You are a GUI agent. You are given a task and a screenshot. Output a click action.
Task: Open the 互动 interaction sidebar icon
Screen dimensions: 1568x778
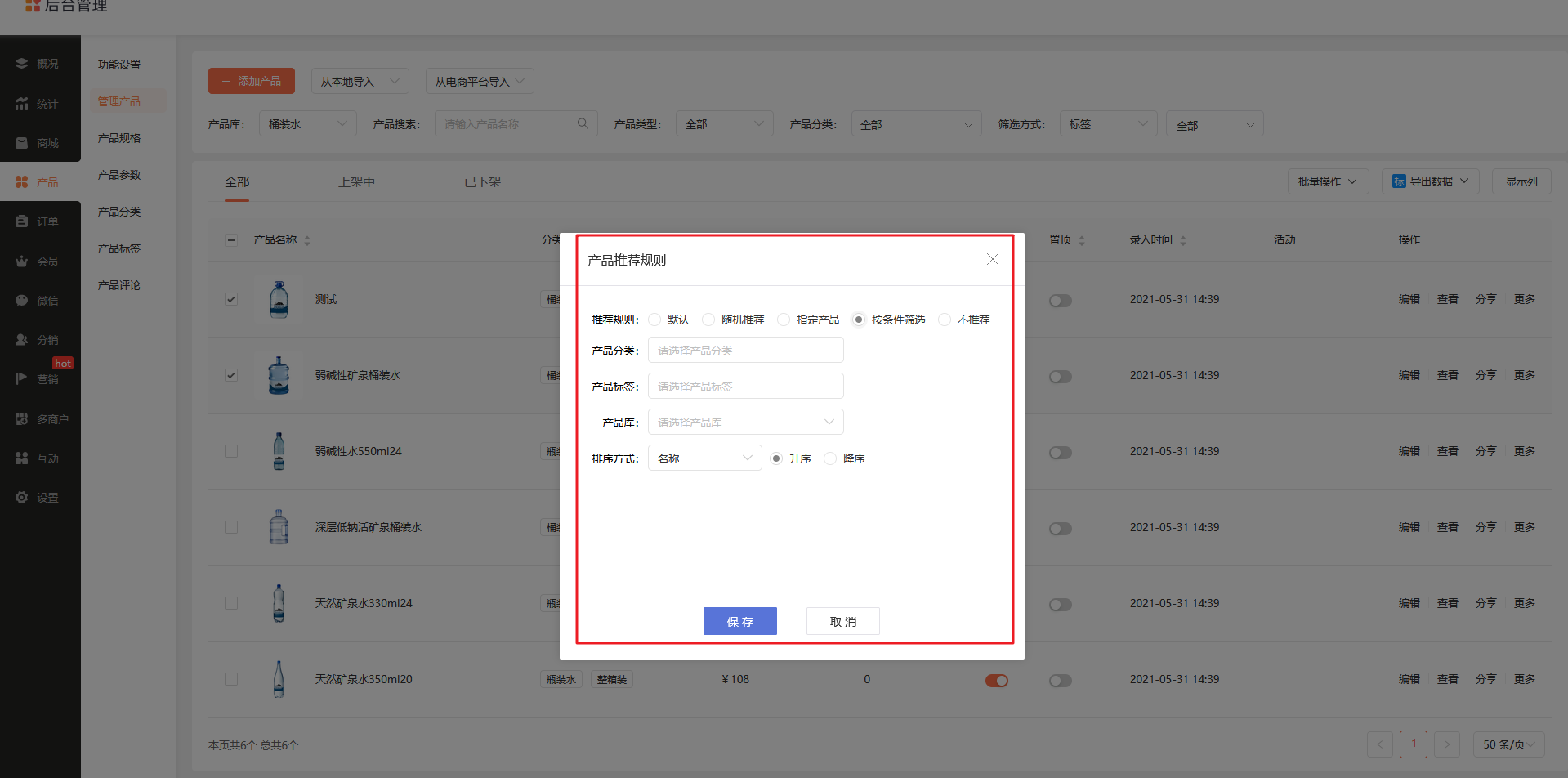pyautogui.click(x=22, y=458)
